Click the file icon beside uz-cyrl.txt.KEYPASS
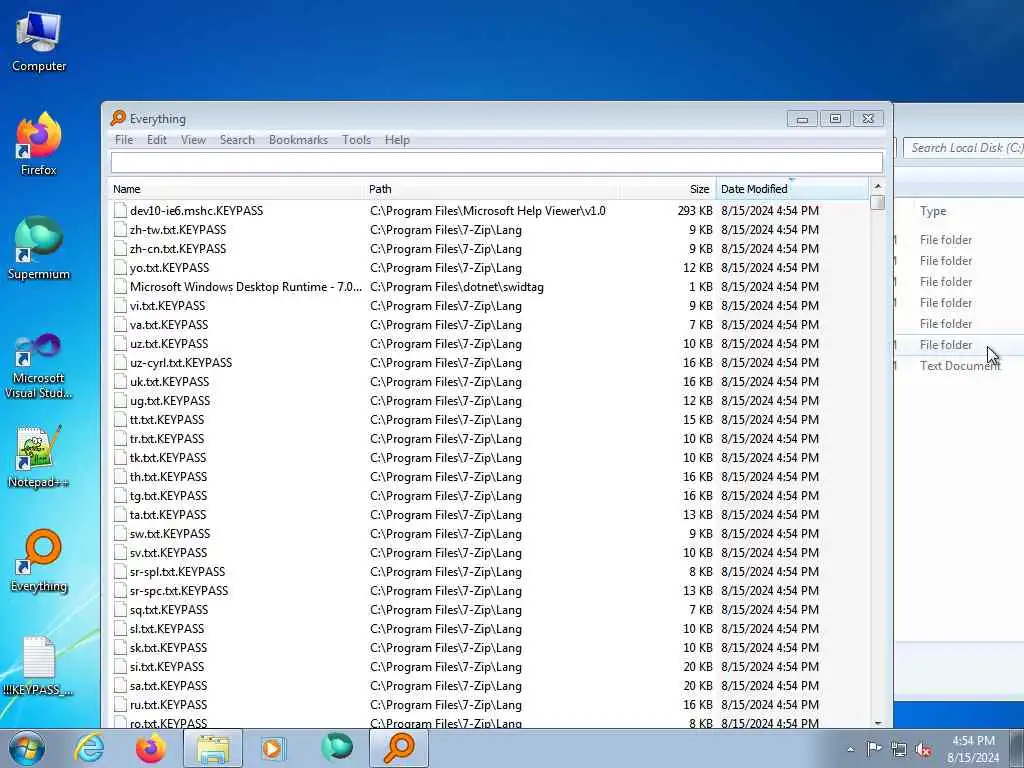1024x768 pixels. click(x=120, y=362)
